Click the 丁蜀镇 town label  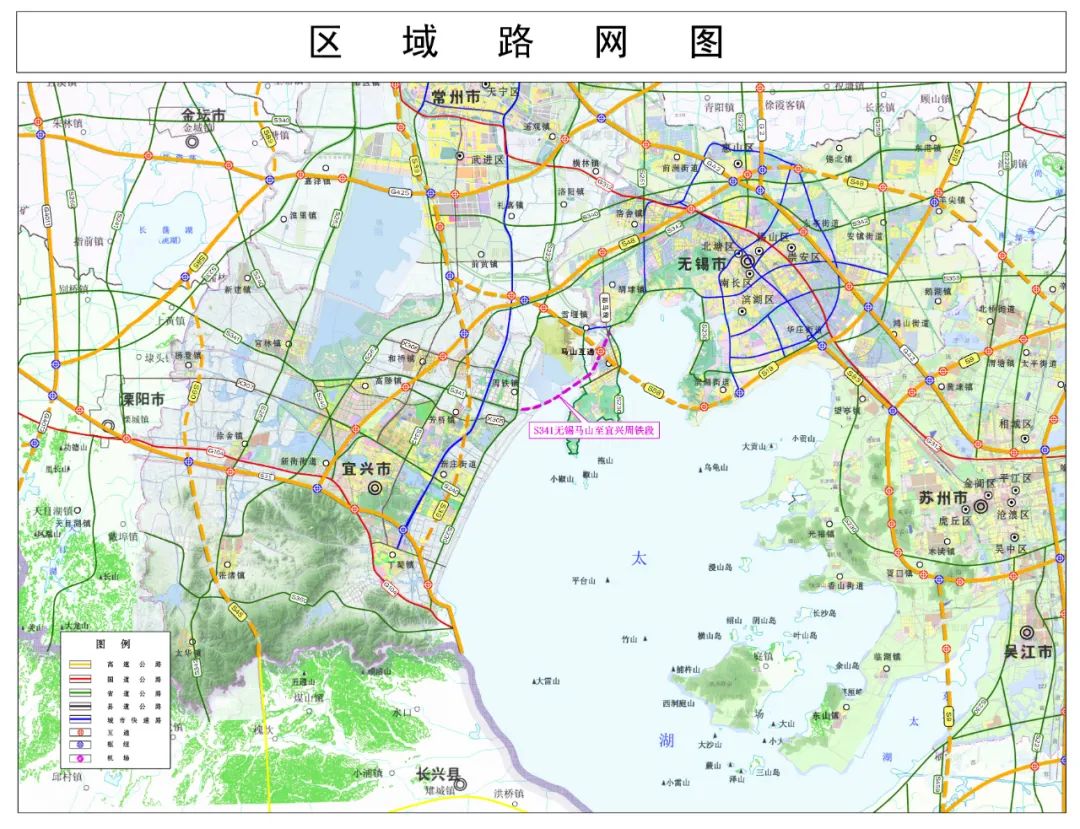401,564
